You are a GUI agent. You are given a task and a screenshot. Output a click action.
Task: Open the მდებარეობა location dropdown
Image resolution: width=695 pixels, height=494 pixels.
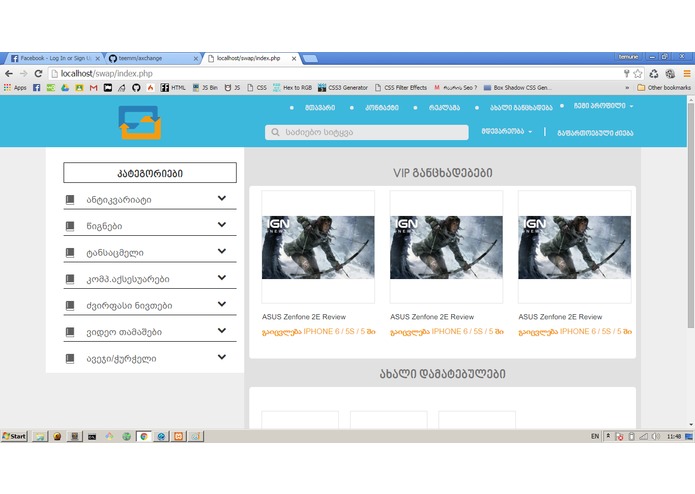click(507, 131)
